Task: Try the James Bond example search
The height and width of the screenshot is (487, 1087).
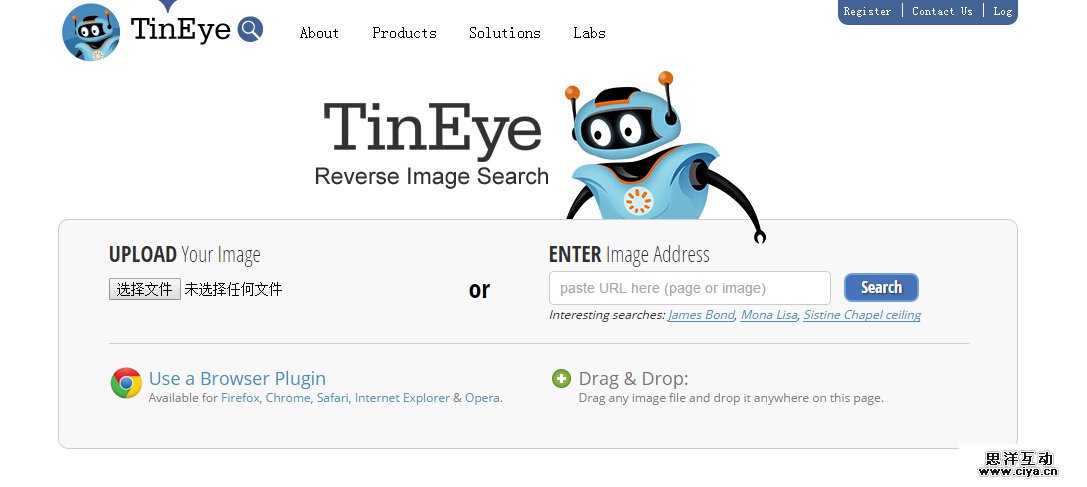Action: coord(701,315)
